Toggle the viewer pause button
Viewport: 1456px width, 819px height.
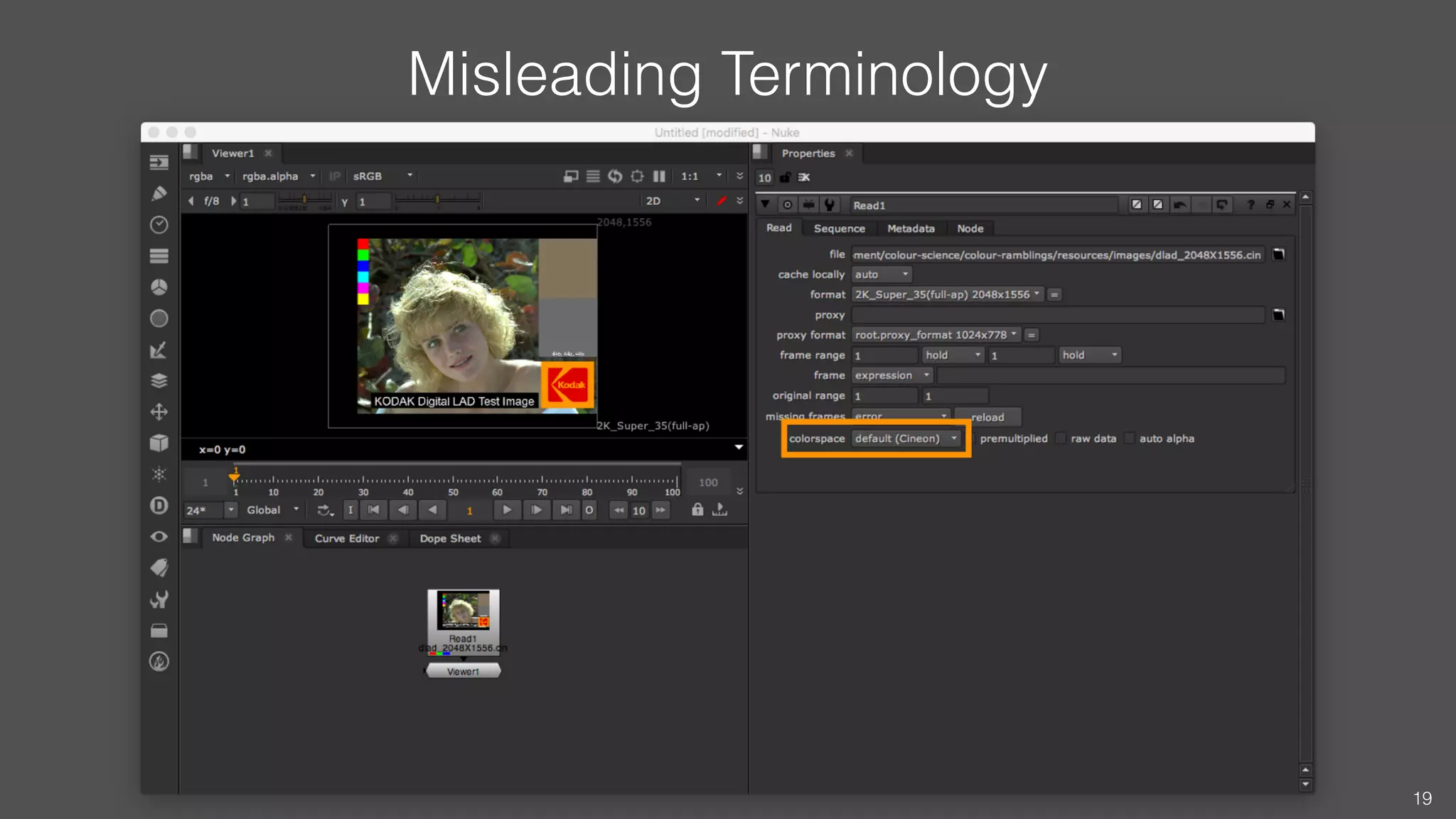tap(659, 176)
